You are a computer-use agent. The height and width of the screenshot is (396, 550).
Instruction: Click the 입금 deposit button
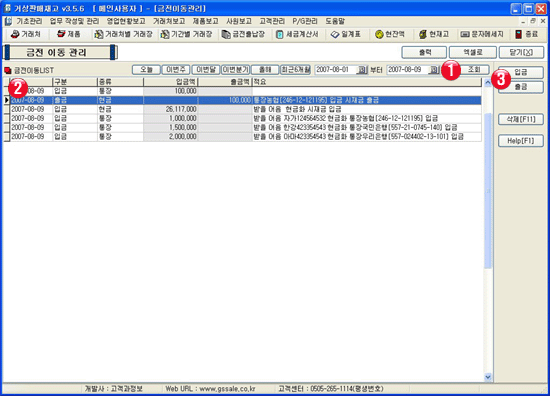pos(521,73)
